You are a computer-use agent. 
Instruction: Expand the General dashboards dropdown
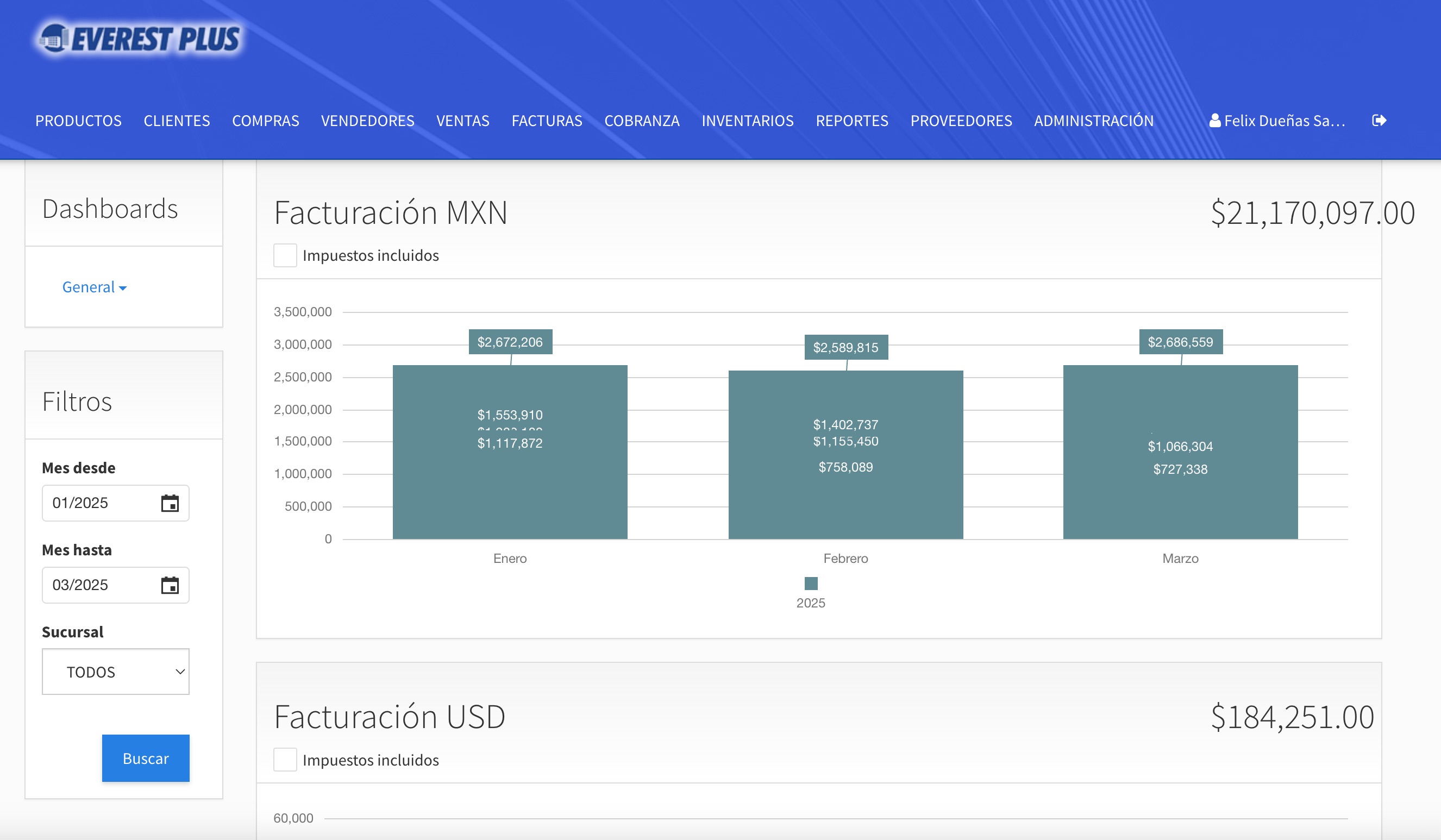94,287
